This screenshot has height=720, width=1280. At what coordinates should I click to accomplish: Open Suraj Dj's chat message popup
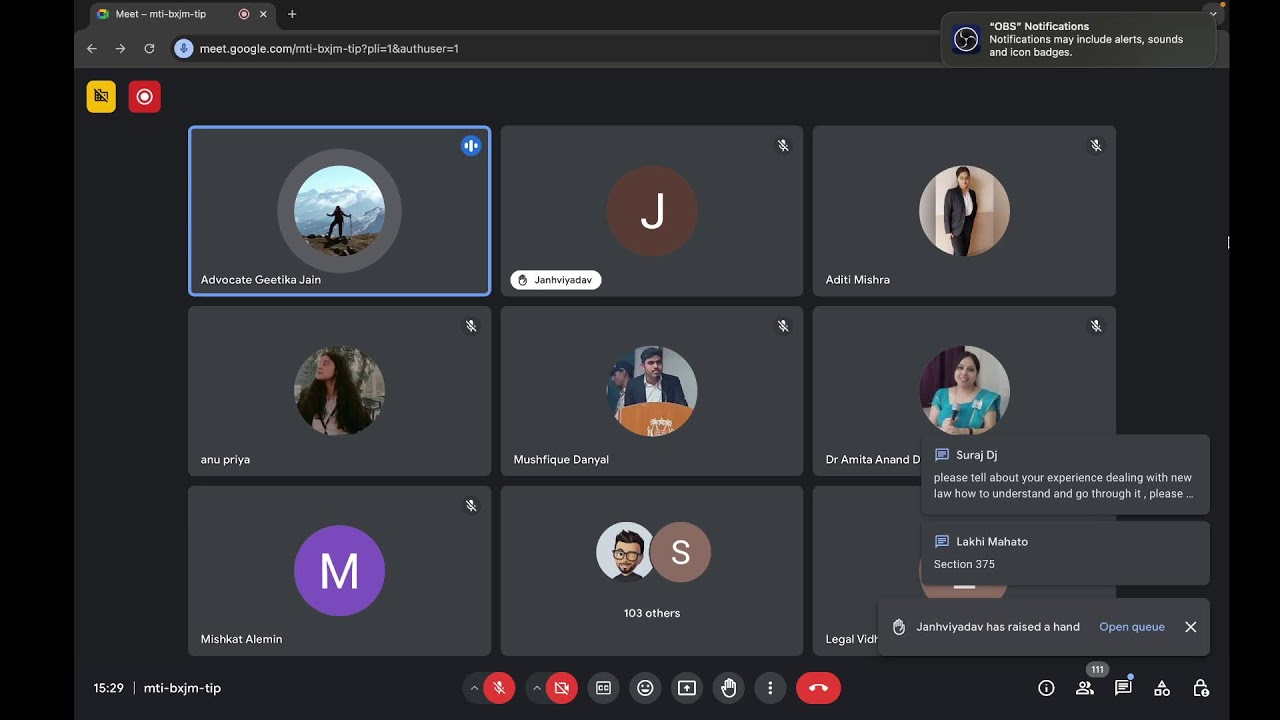[1065, 475]
